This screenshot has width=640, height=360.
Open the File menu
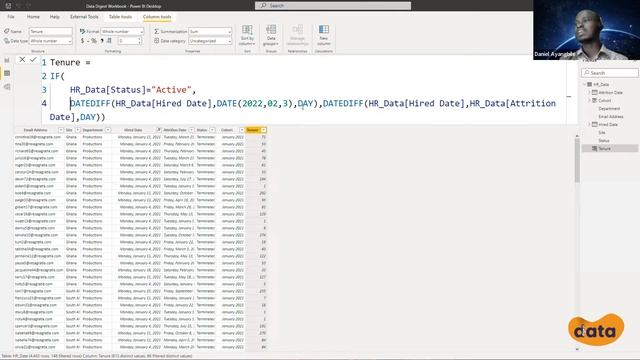(11, 17)
